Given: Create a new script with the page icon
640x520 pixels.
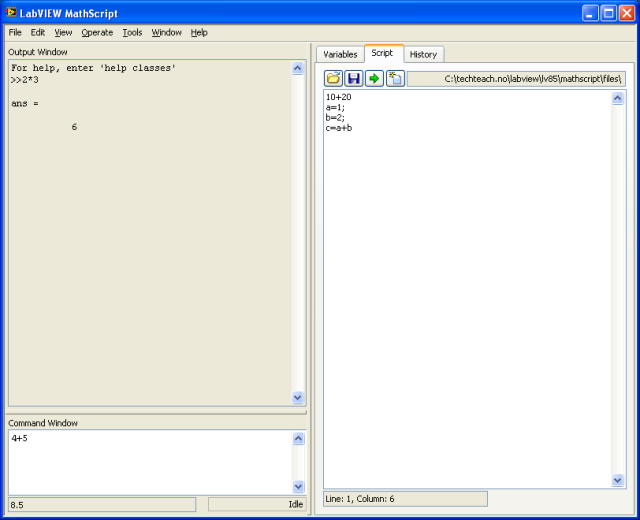Looking at the screenshot, I should pyautogui.click(x=395, y=78).
